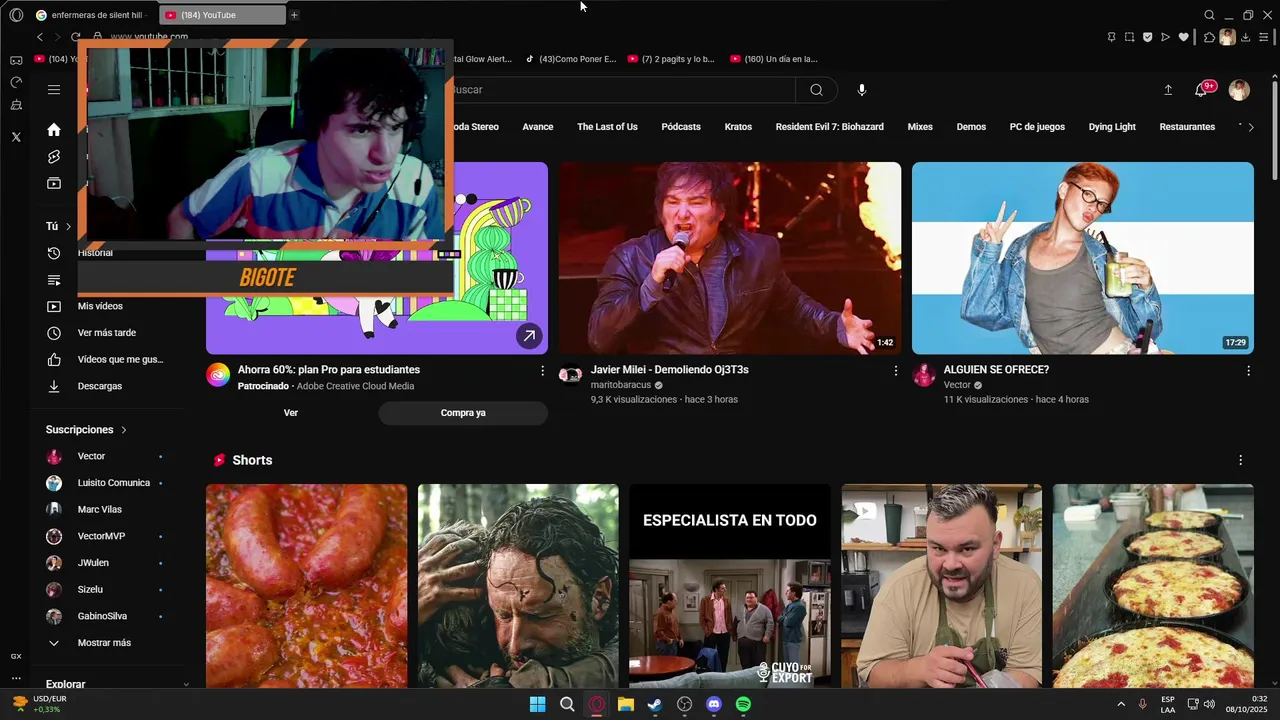Bookmark this page with the heart icon
Image resolution: width=1280 pixels, height=720 pixels.
click(1183, 37)
